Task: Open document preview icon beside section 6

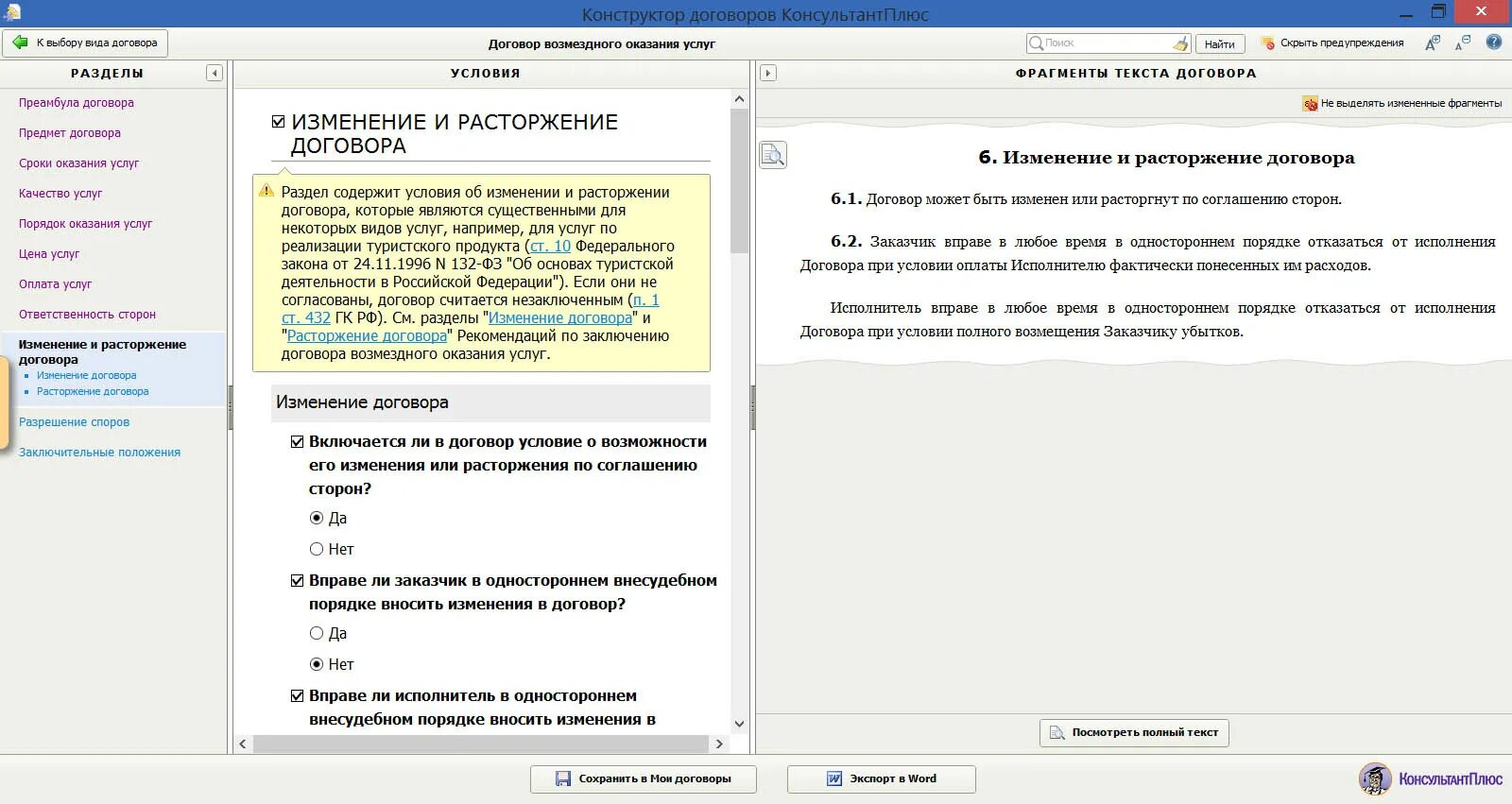Action: pyautogui.click(x=773, y=155)
